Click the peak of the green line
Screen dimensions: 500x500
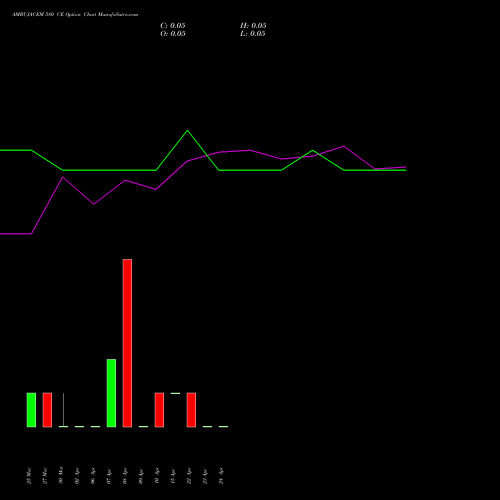[x=187, y=131]
